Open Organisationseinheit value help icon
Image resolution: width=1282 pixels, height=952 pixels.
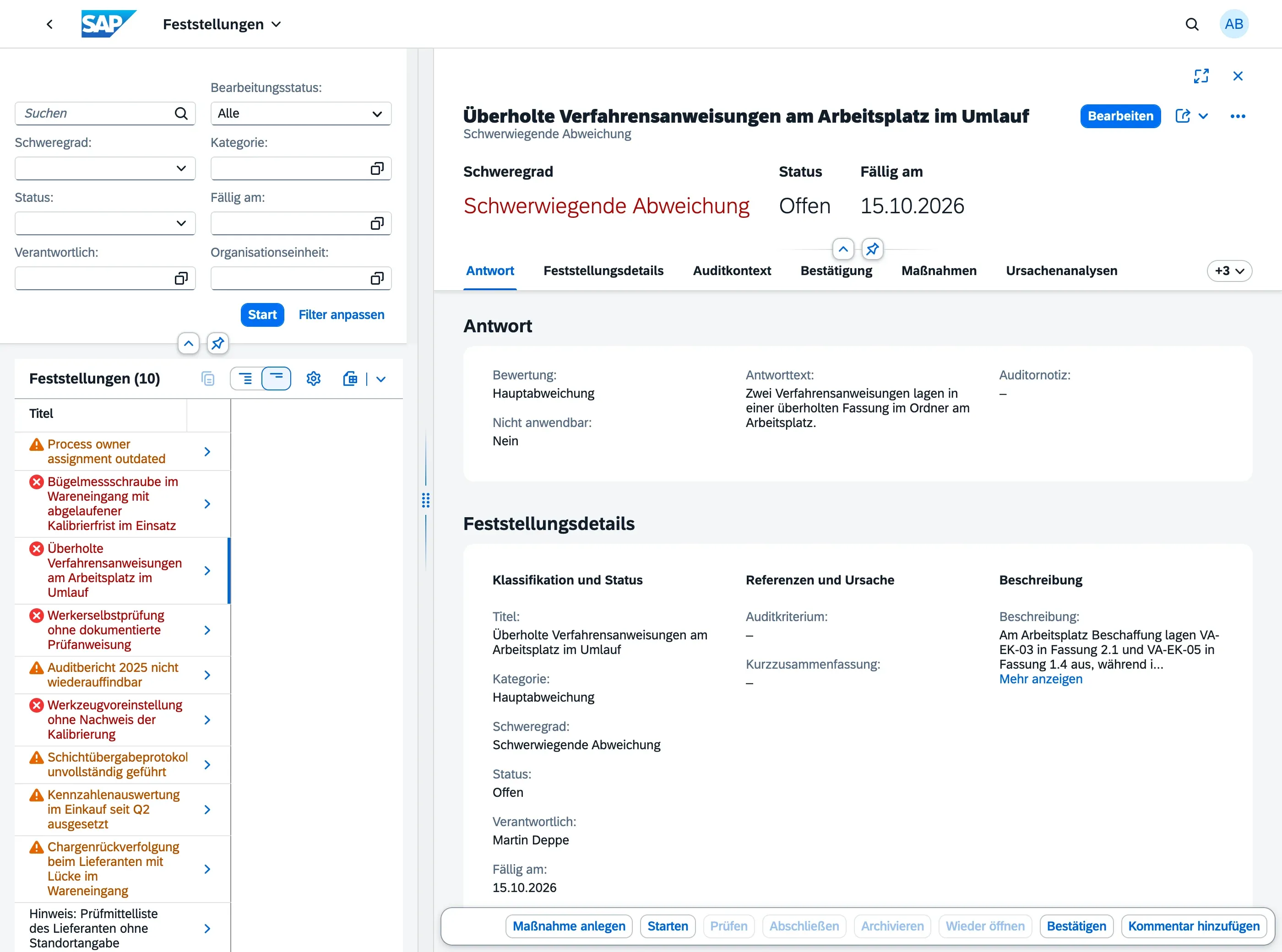[377, 278]
